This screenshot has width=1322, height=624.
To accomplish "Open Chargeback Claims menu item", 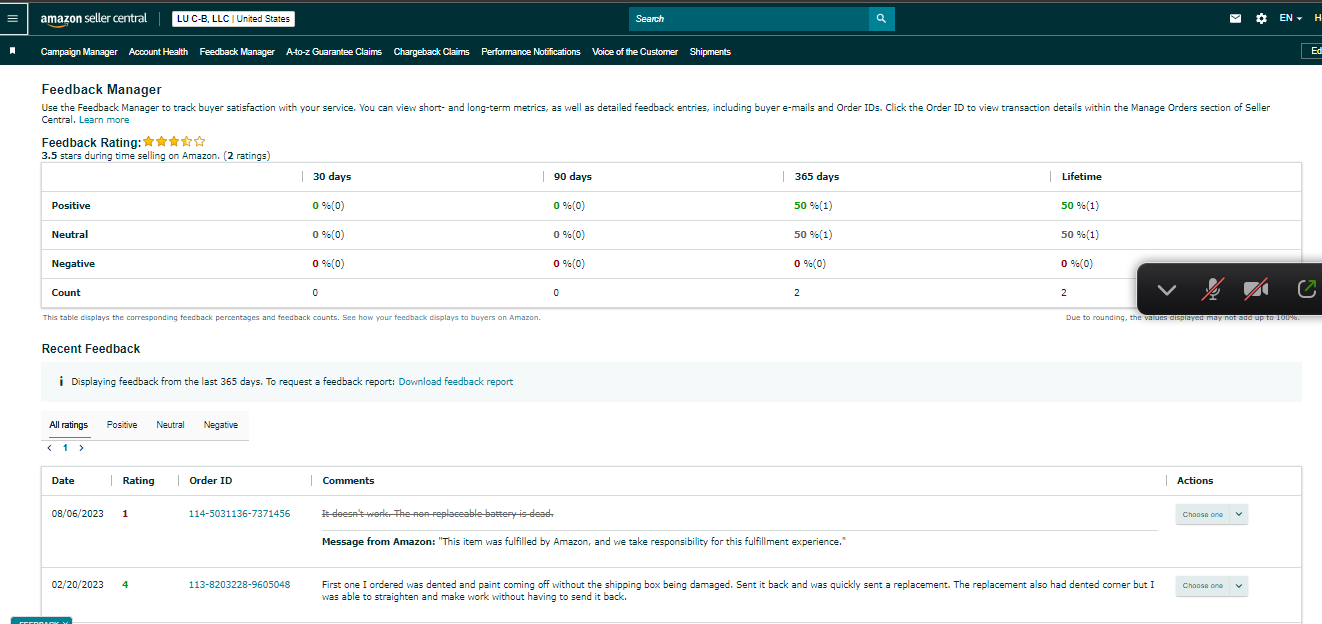I will coord(431,52).
